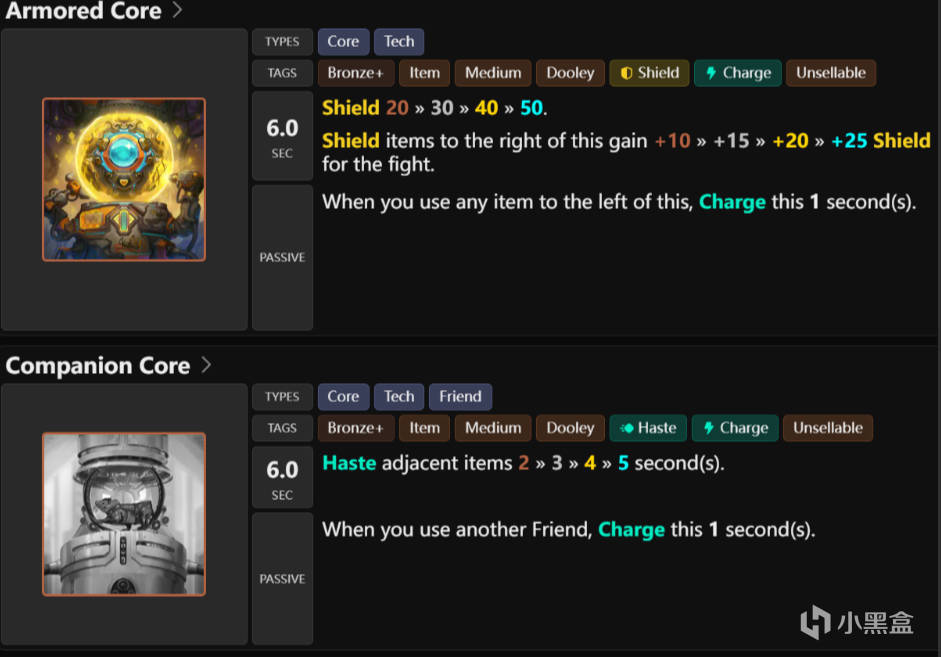Image resolution: width=941 pixels, height=657 pixels.
Task: Click the Armored Core title link
Action: [x=84, y=12]
